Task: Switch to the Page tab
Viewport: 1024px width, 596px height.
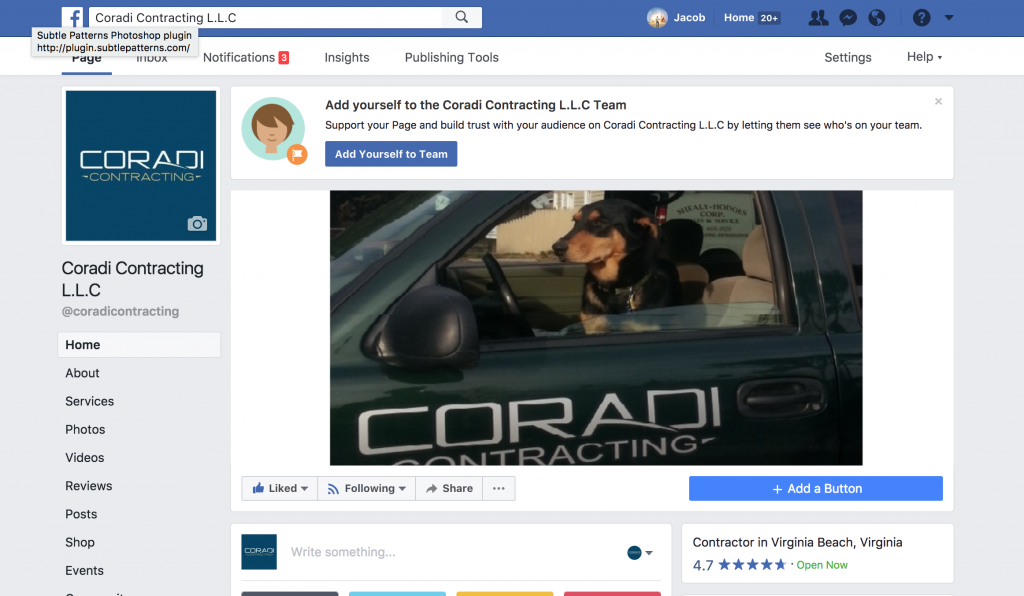Action: pyautogui.click(x=86, y=57)
